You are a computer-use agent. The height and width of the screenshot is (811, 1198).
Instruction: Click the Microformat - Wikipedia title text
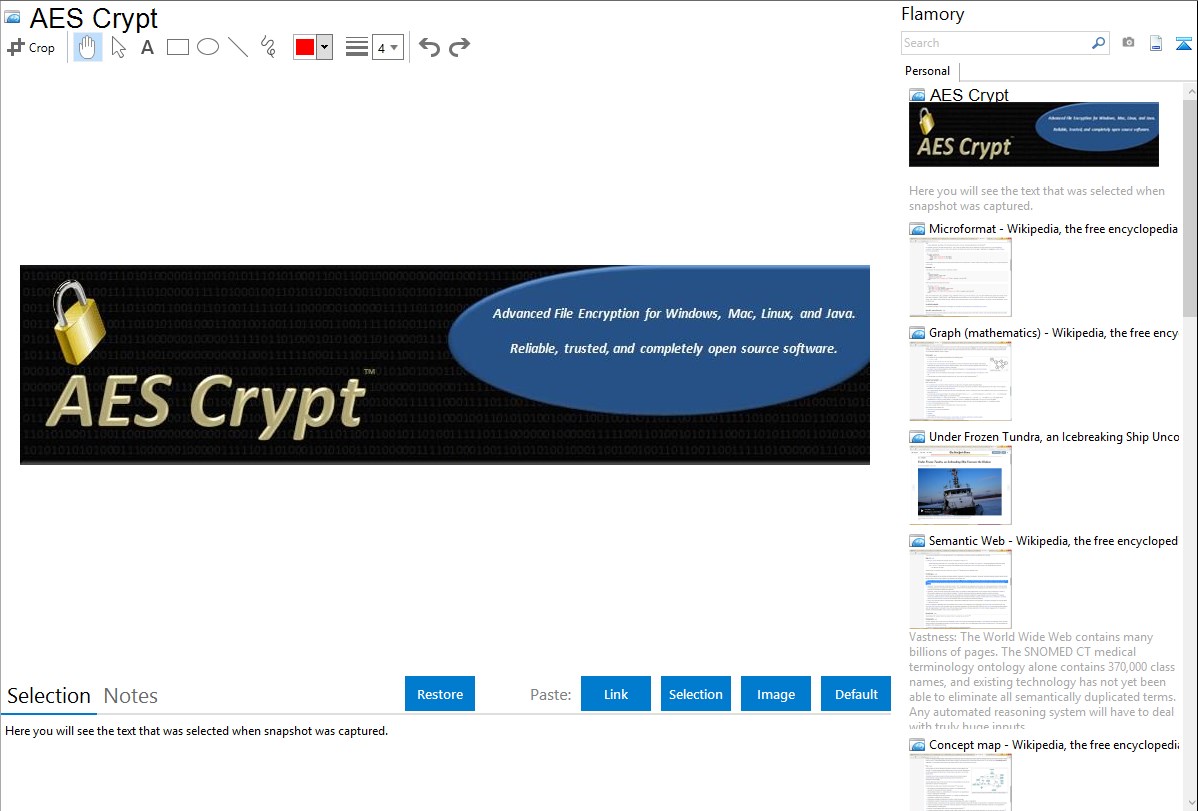click(1054, 229)
